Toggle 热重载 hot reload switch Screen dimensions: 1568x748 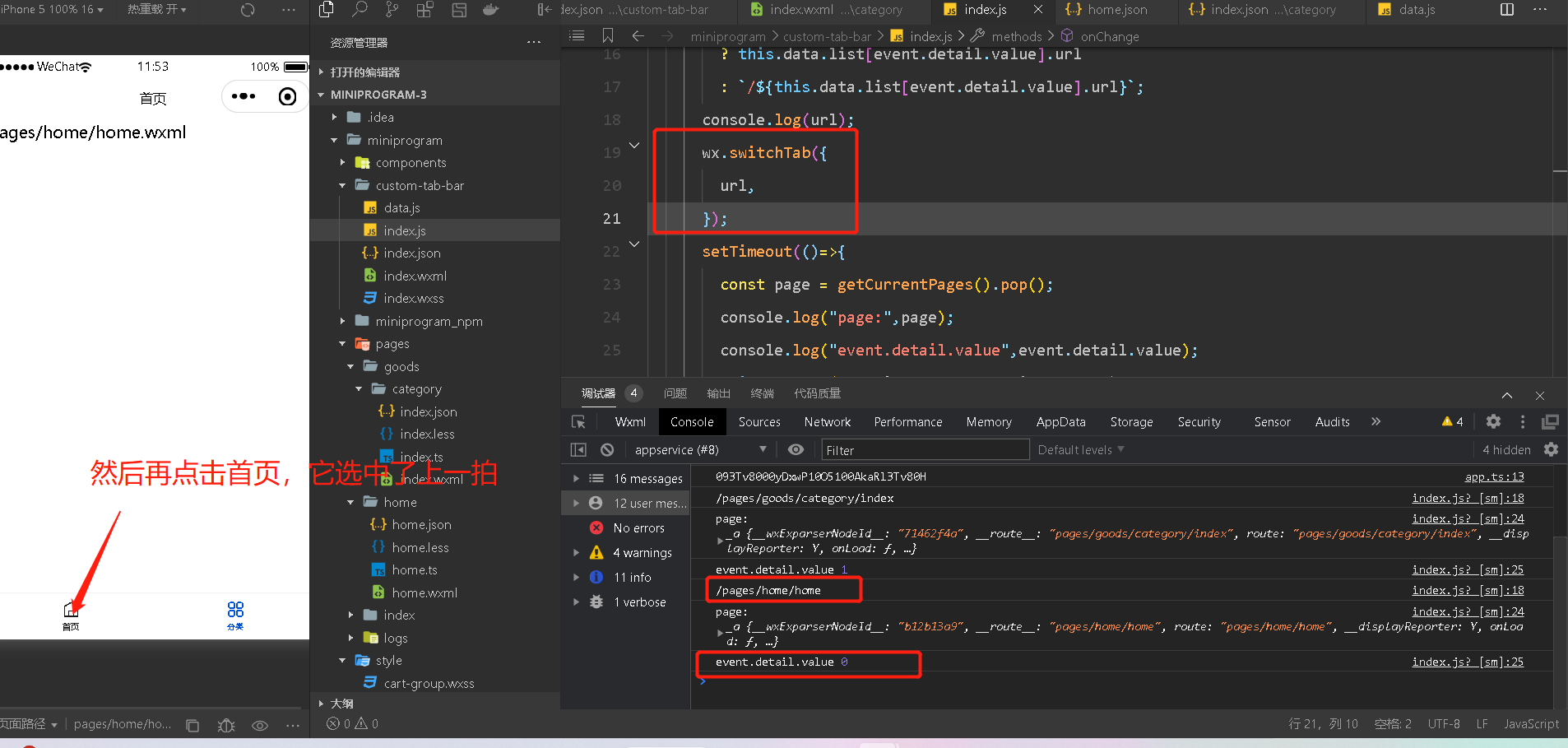pyautogui.click(x=157, y=9)
